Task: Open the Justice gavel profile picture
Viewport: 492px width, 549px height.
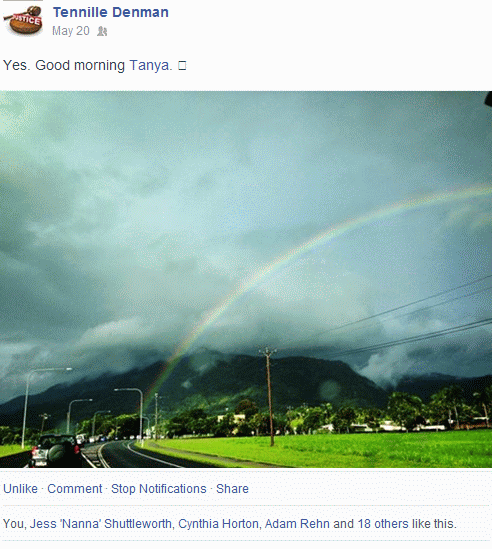Action: [23, 19]
